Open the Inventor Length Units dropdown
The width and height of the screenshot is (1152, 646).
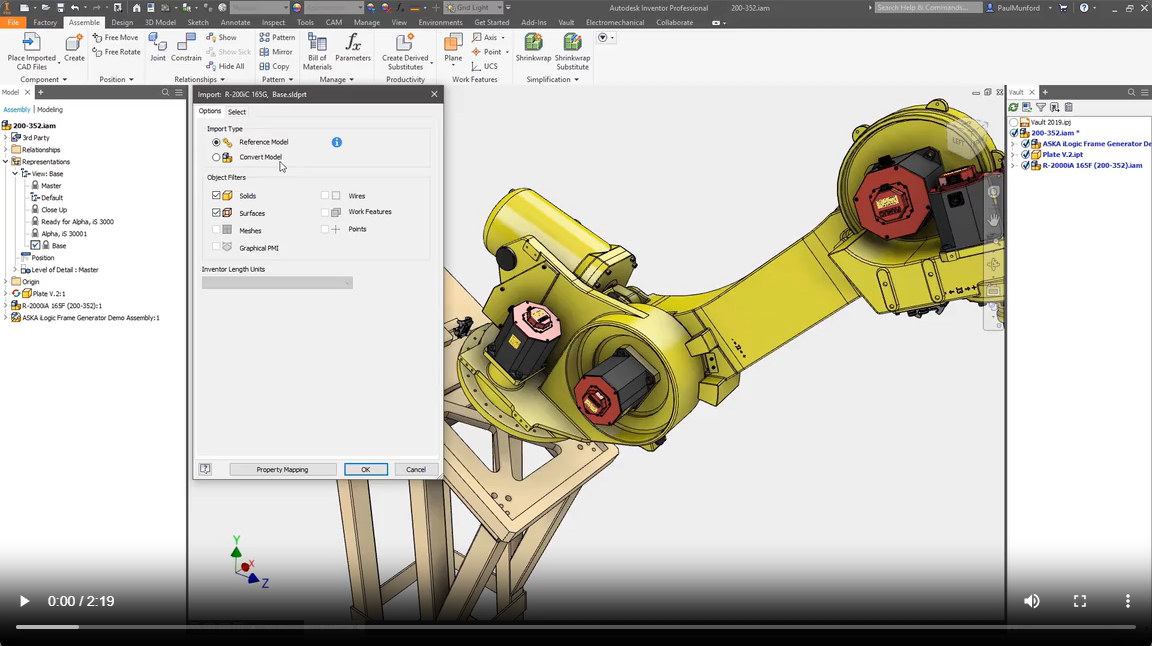click(277, 283)
